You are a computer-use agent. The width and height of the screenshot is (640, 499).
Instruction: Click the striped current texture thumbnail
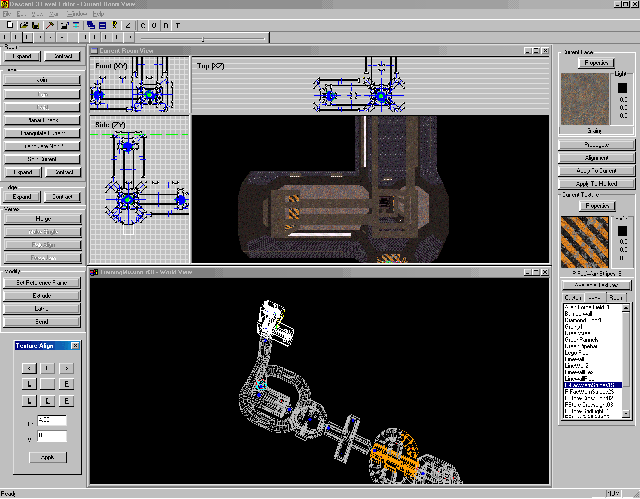pyautogui.click(x=584, y=242)
